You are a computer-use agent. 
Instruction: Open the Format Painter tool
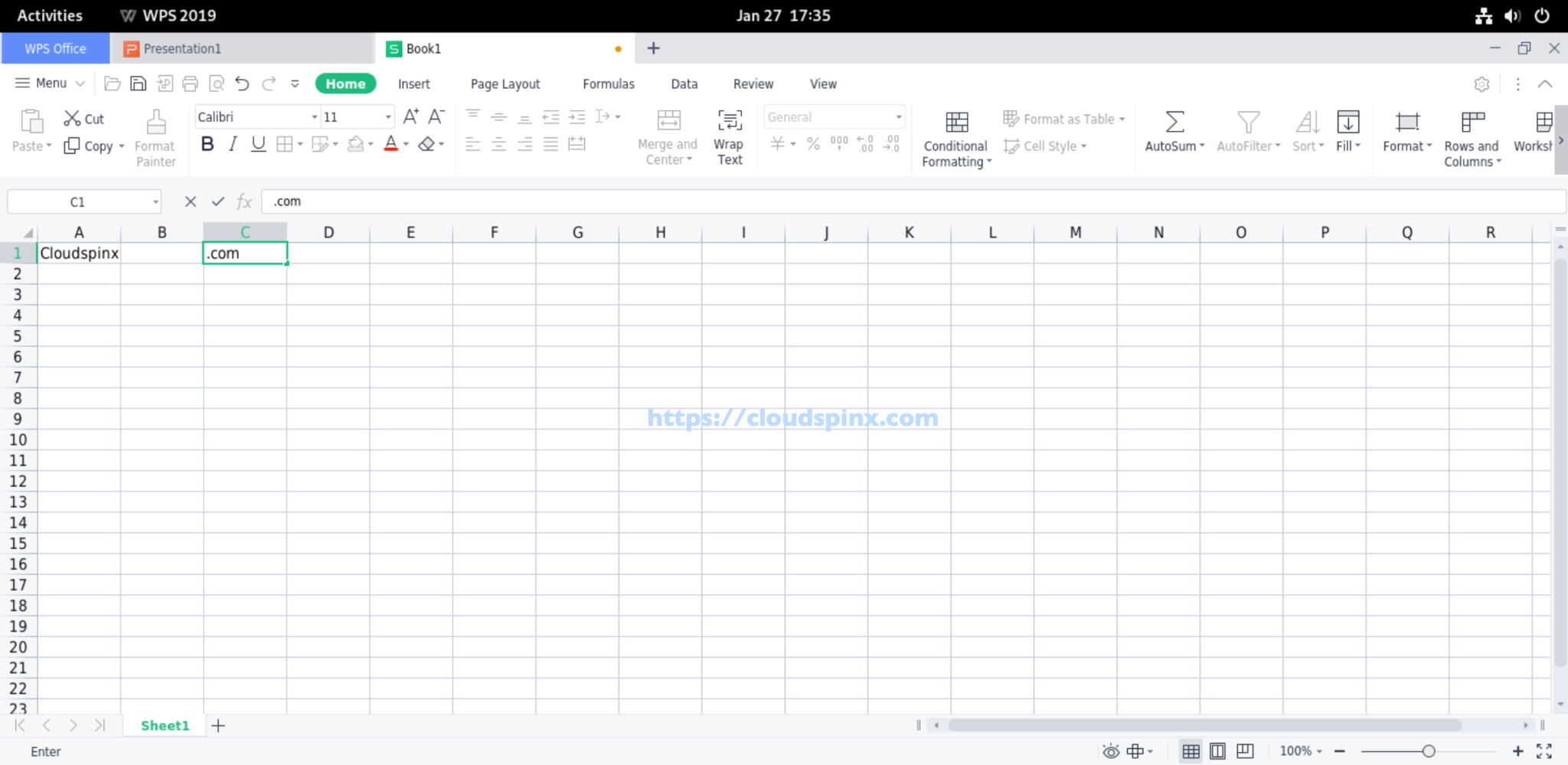click(155, 138)
